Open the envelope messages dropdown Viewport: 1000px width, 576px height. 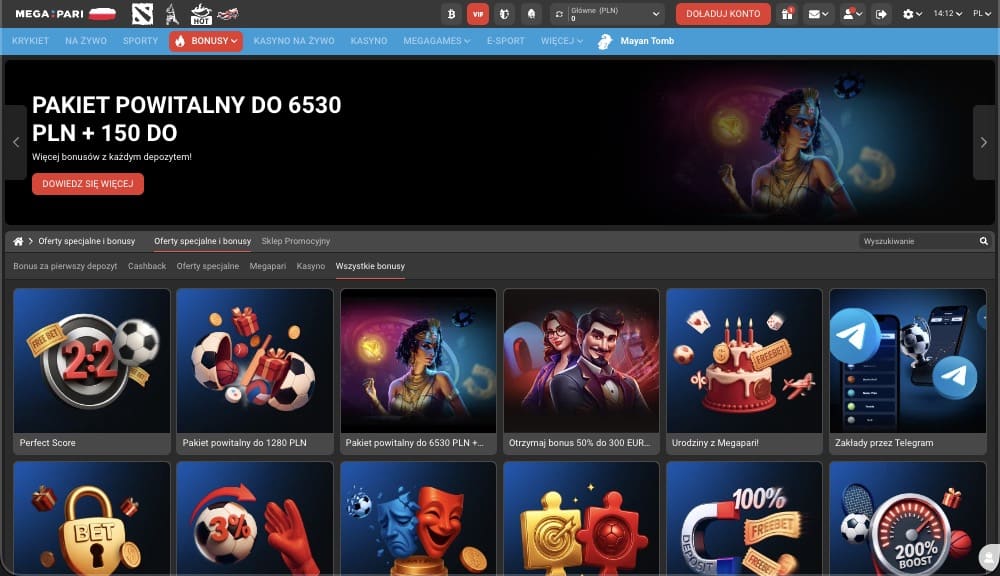pos(819,14)
